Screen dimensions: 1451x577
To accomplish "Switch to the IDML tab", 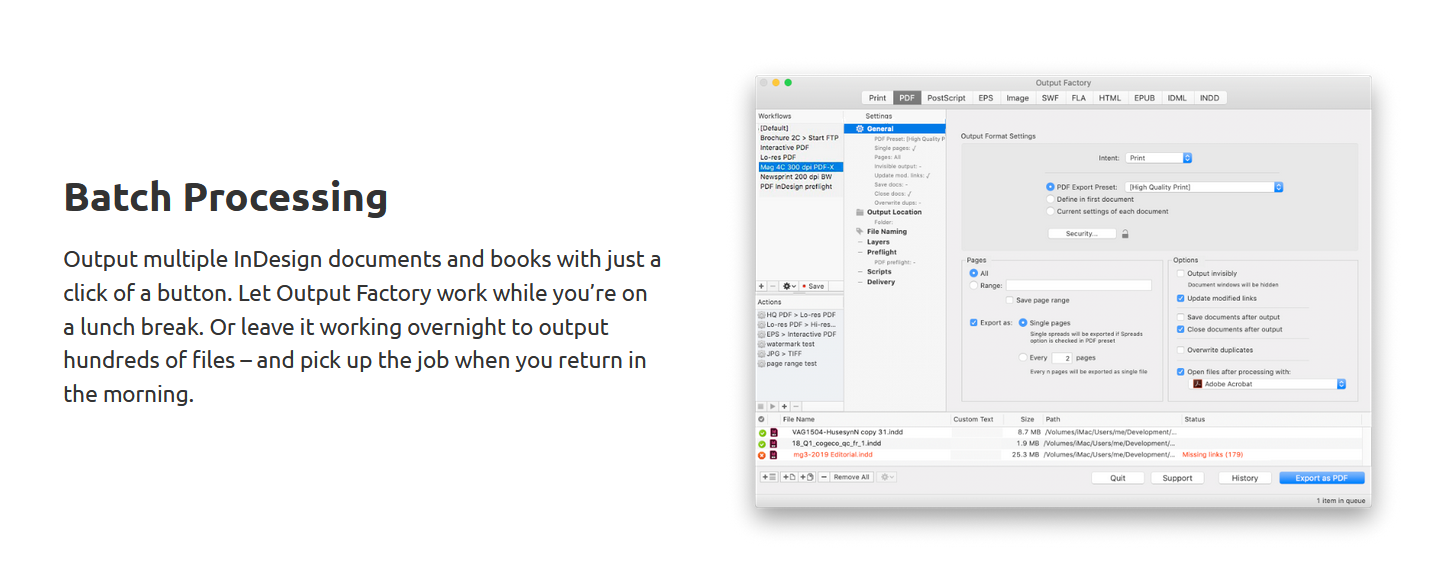I will pos(1177,98).
